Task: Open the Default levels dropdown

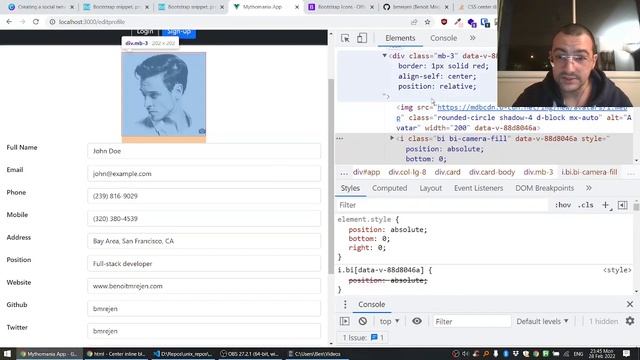Action: [542, 321]
